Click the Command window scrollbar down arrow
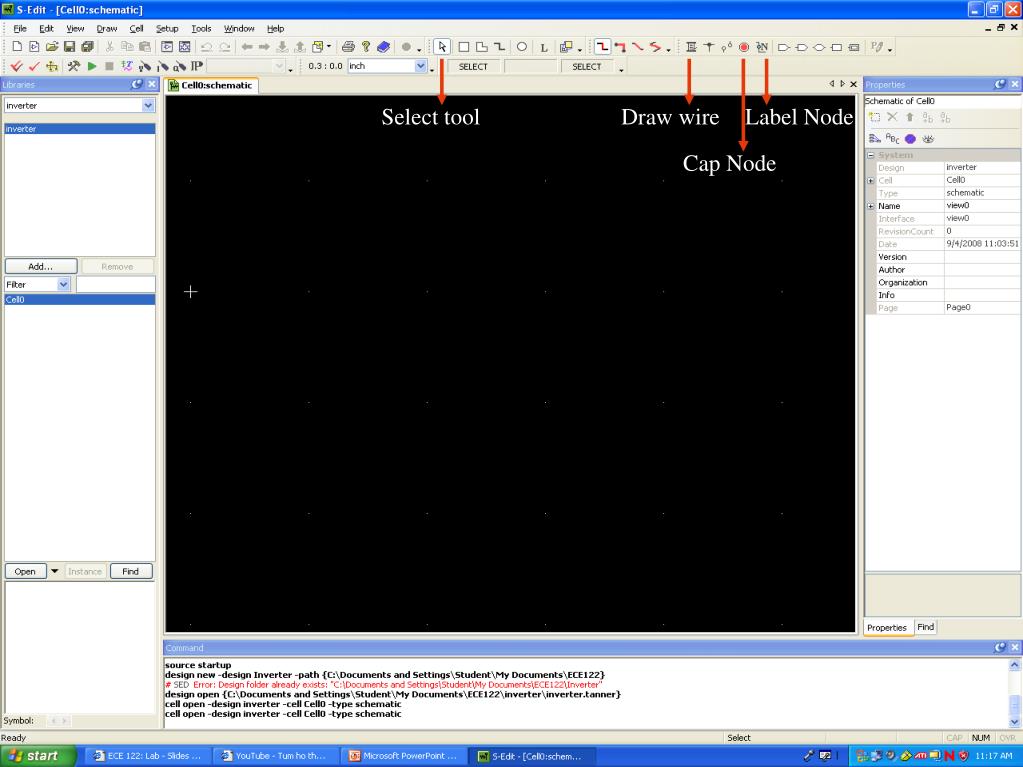This screenshot has height=767, width=1023. click(1015, 721)
